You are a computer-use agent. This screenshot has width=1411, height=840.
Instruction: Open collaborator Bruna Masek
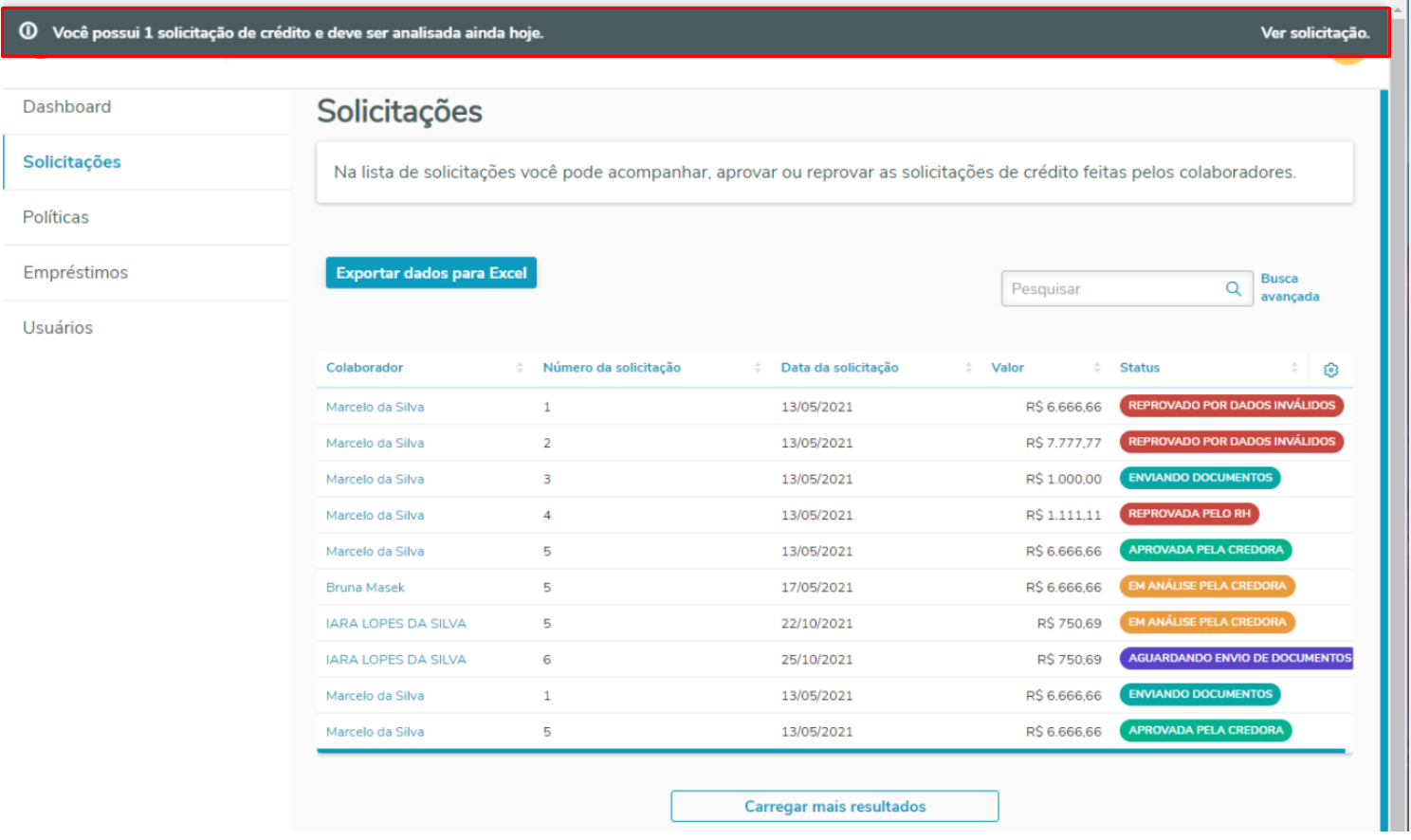pos(365,588)
